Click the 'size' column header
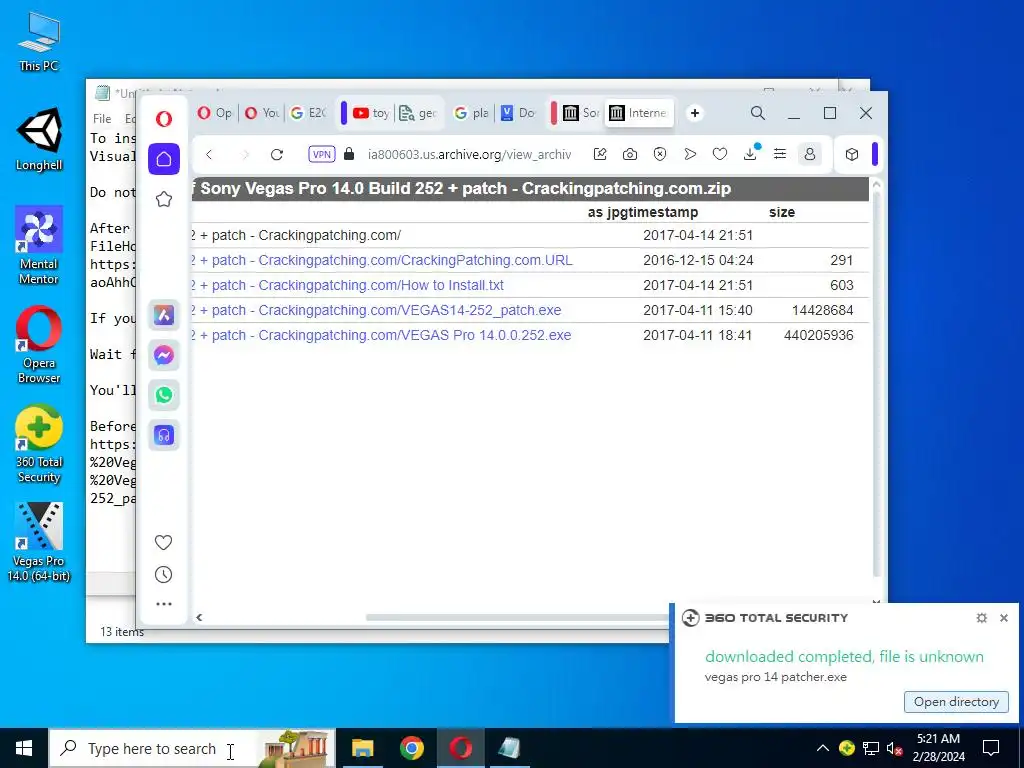 pyautogui.click(x=782, y=212)
